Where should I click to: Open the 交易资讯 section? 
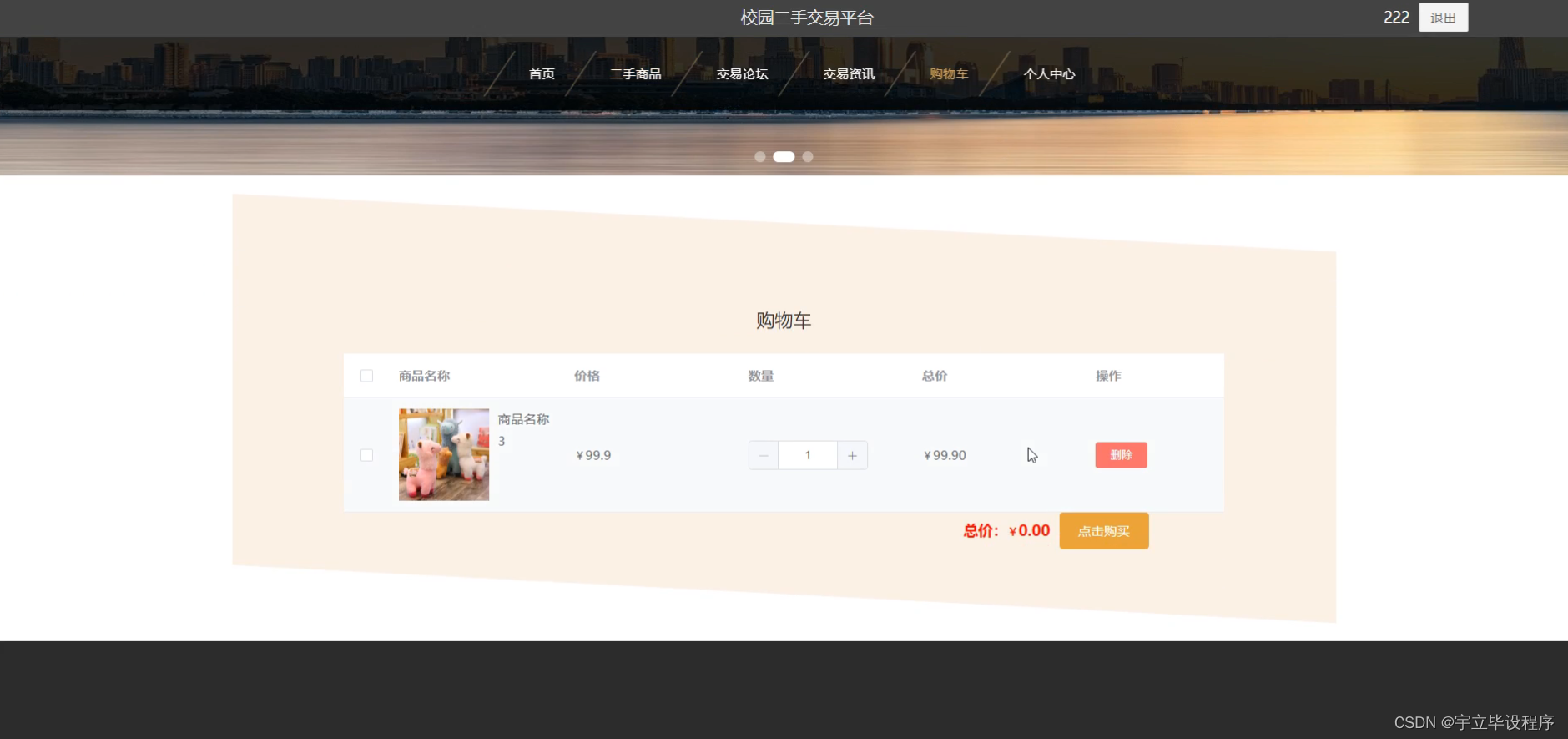coord(849,74)
